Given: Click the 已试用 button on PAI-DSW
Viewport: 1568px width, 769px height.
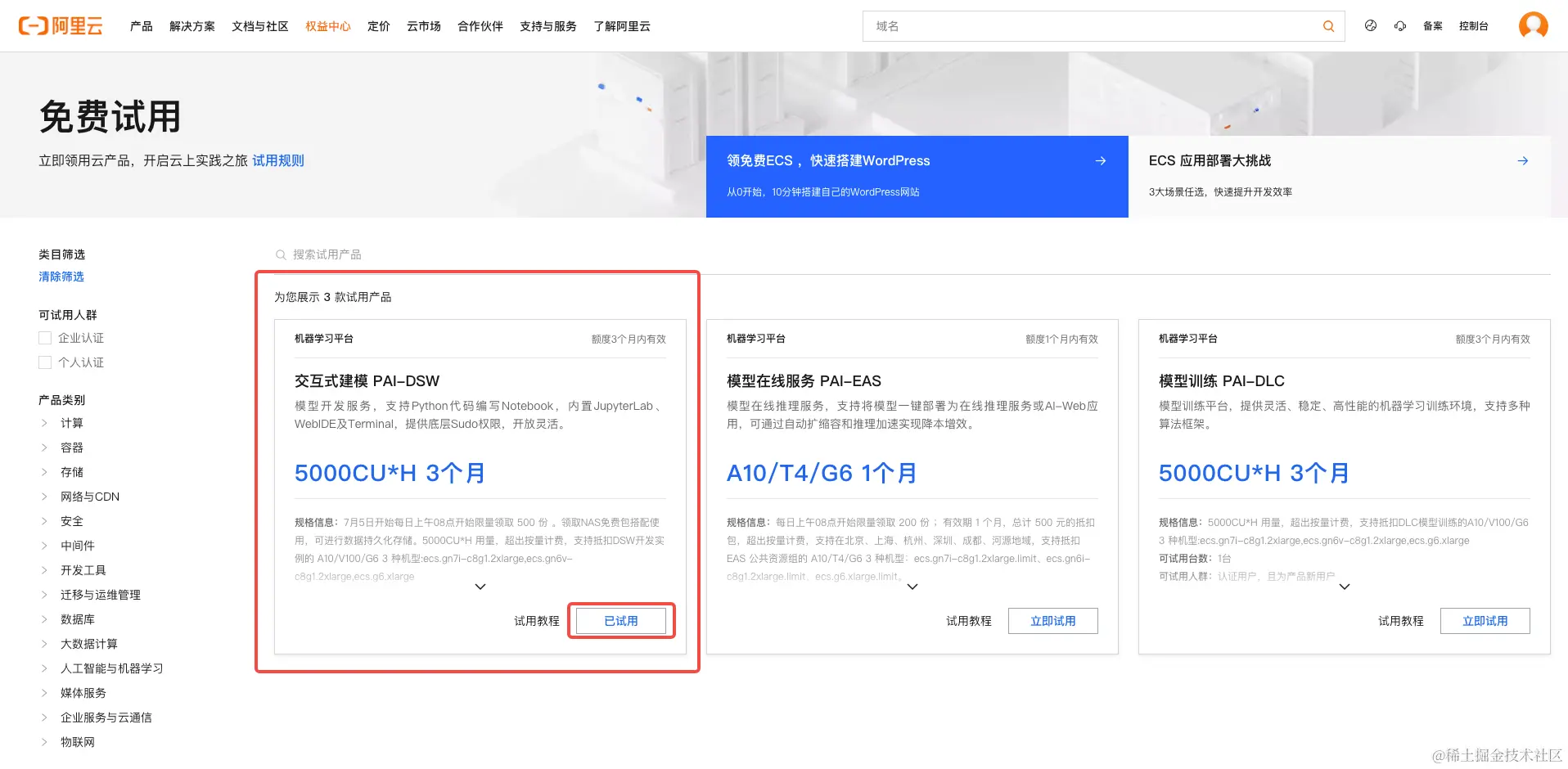Looking at the screenshot, I should 621,621.
